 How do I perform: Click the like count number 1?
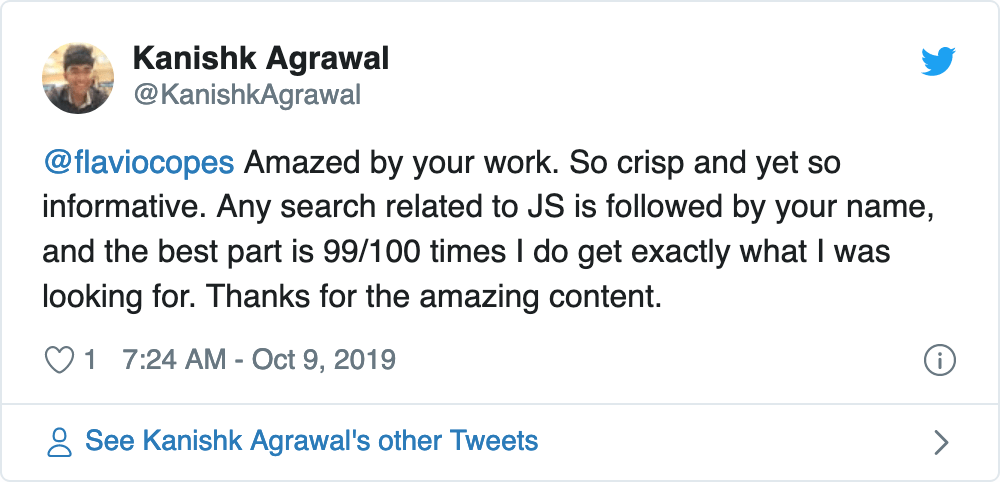[x=90, y=360]
